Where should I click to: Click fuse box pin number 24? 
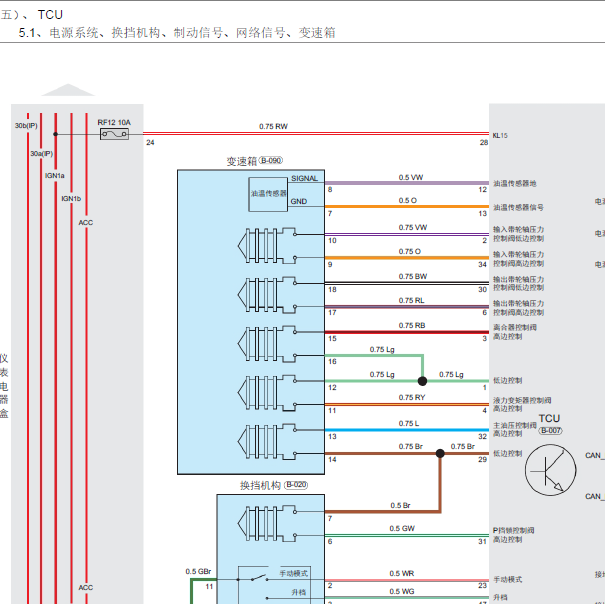(x=150, y=142)
